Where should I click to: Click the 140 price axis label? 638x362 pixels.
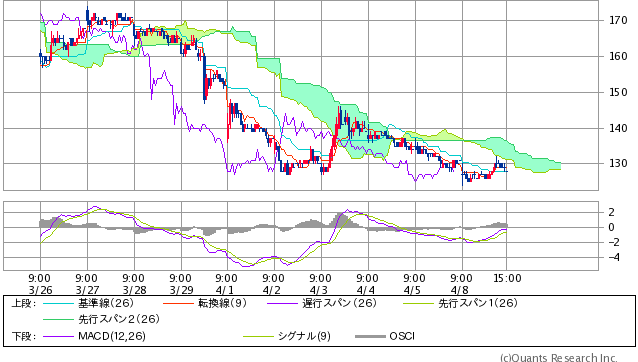click(x=618, y=128)
